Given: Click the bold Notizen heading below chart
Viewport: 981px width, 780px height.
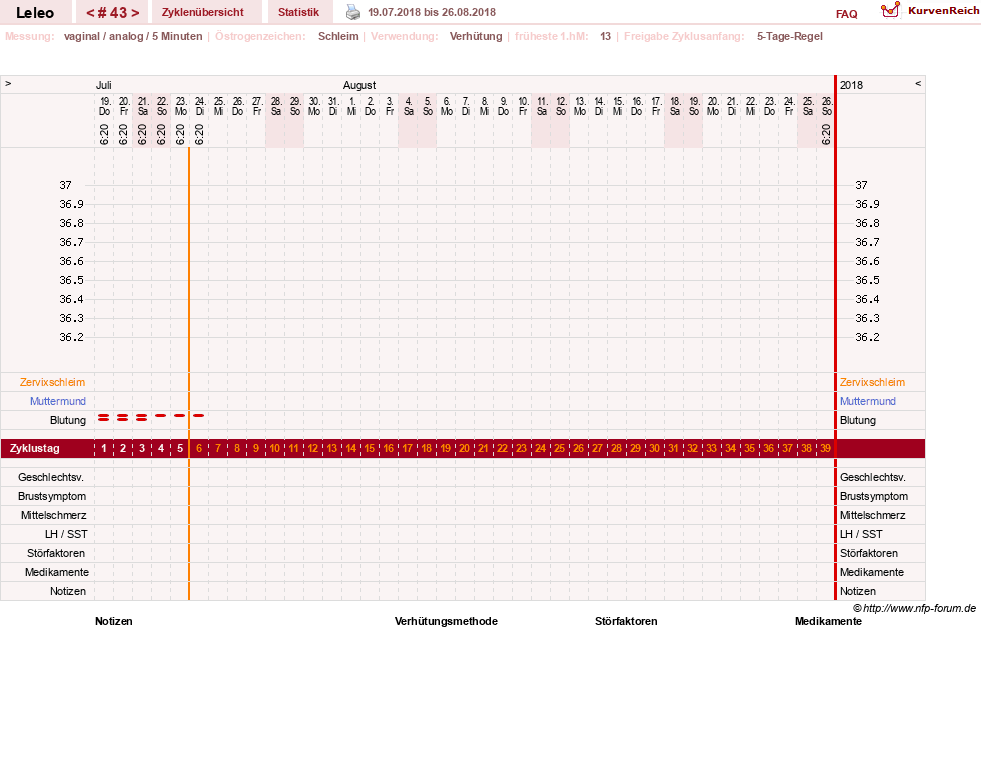Looking at the screenshot, I should click(114, 621).
